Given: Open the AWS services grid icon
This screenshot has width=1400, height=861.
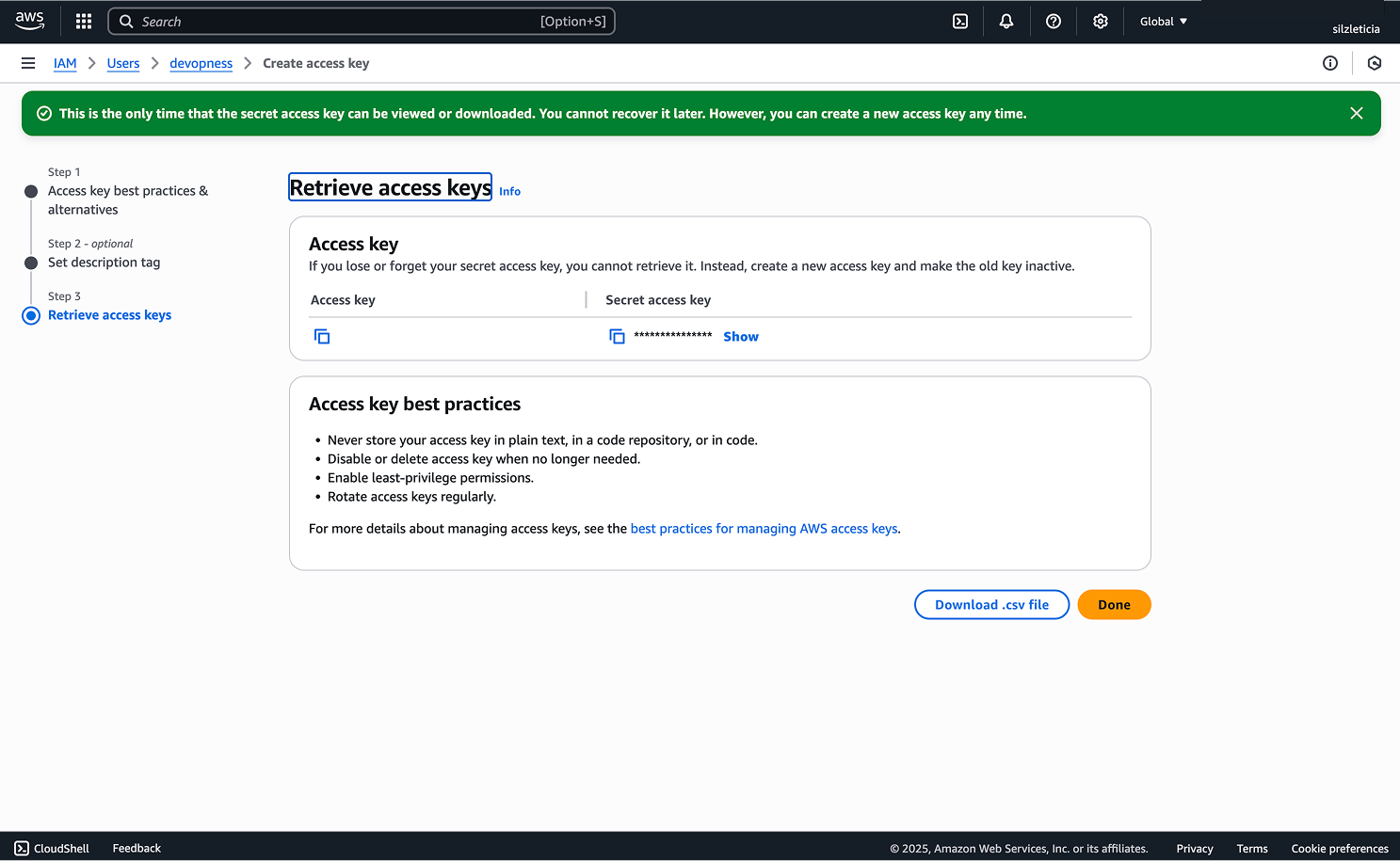Looking at the screenshot, I should [x=83, y=21].
